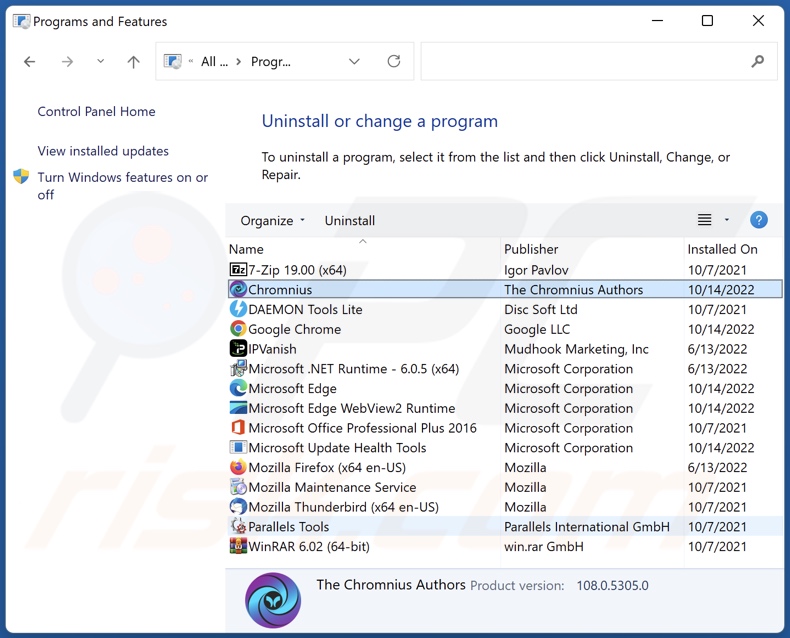This screenshot has width=790, height=638.
Task: Click the Control Panel address bar icon
Action: pyautogui.click(x=173, y=61)
